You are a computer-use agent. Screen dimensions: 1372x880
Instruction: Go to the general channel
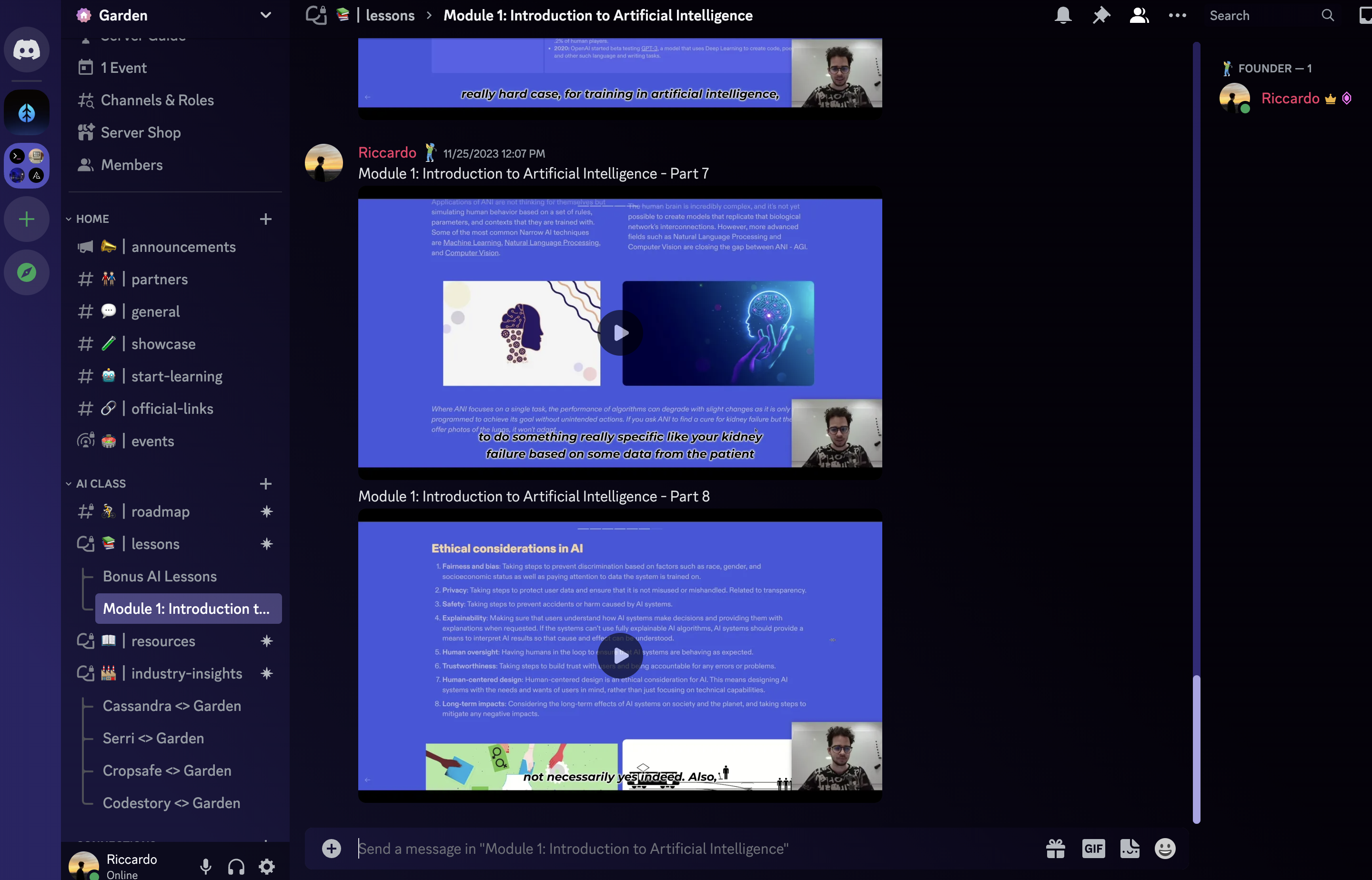[155, 311]
